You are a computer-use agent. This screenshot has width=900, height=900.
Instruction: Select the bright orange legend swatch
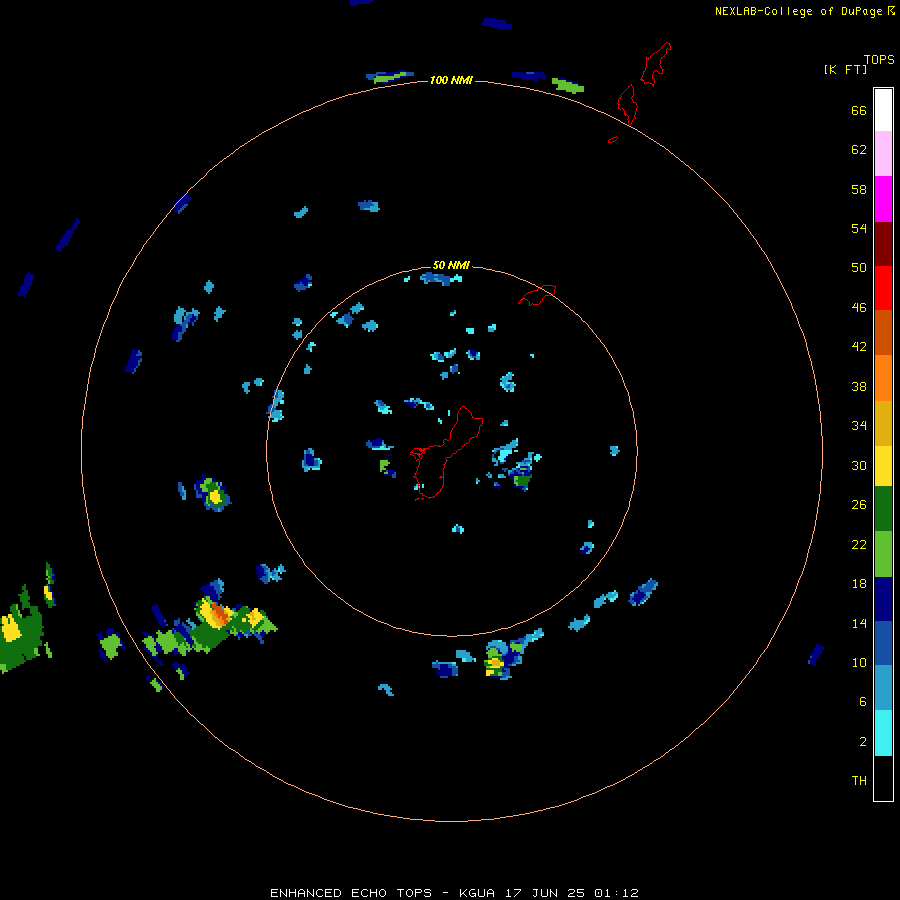[883, 378]
